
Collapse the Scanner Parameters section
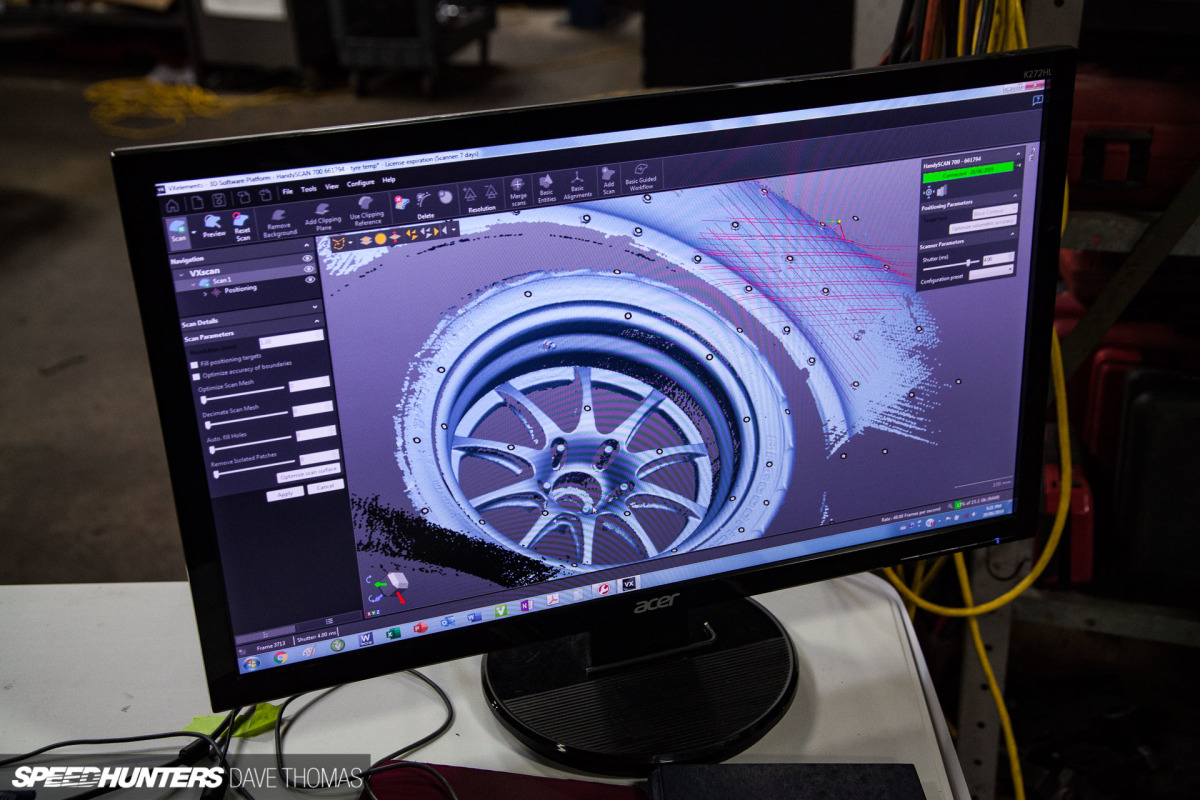pos(1012,233)
